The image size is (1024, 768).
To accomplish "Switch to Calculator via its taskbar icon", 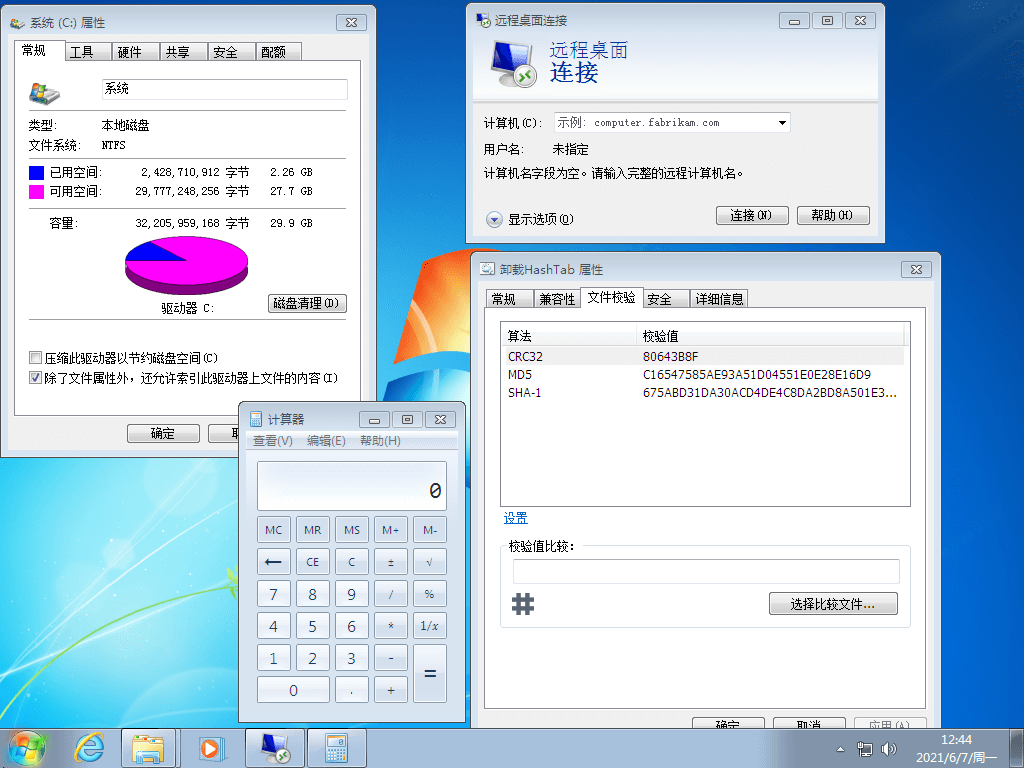I will click(335, 747).
